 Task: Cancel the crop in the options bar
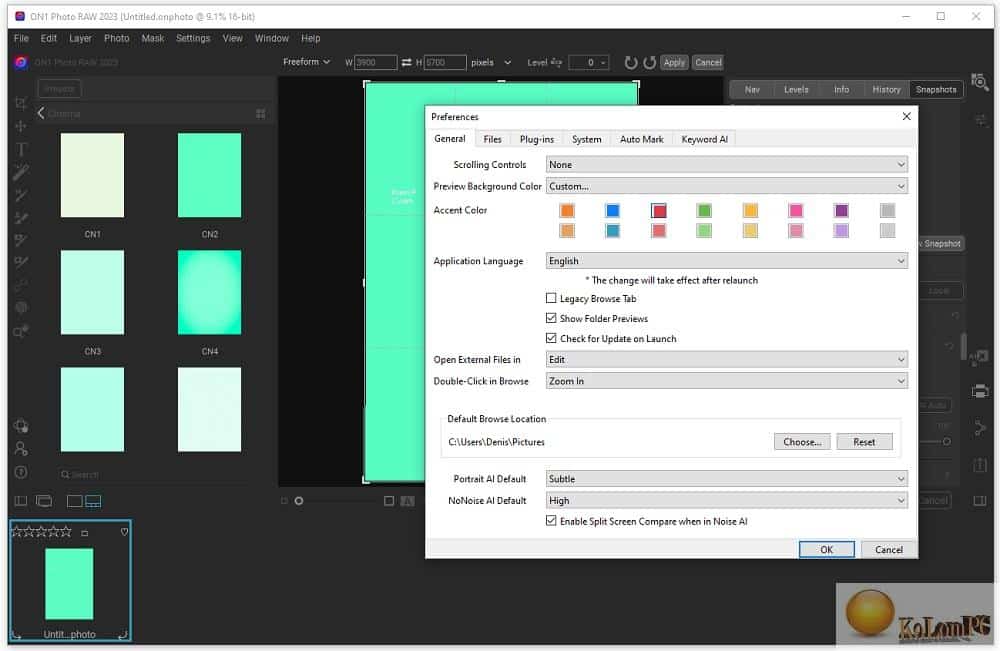[709, 62]
